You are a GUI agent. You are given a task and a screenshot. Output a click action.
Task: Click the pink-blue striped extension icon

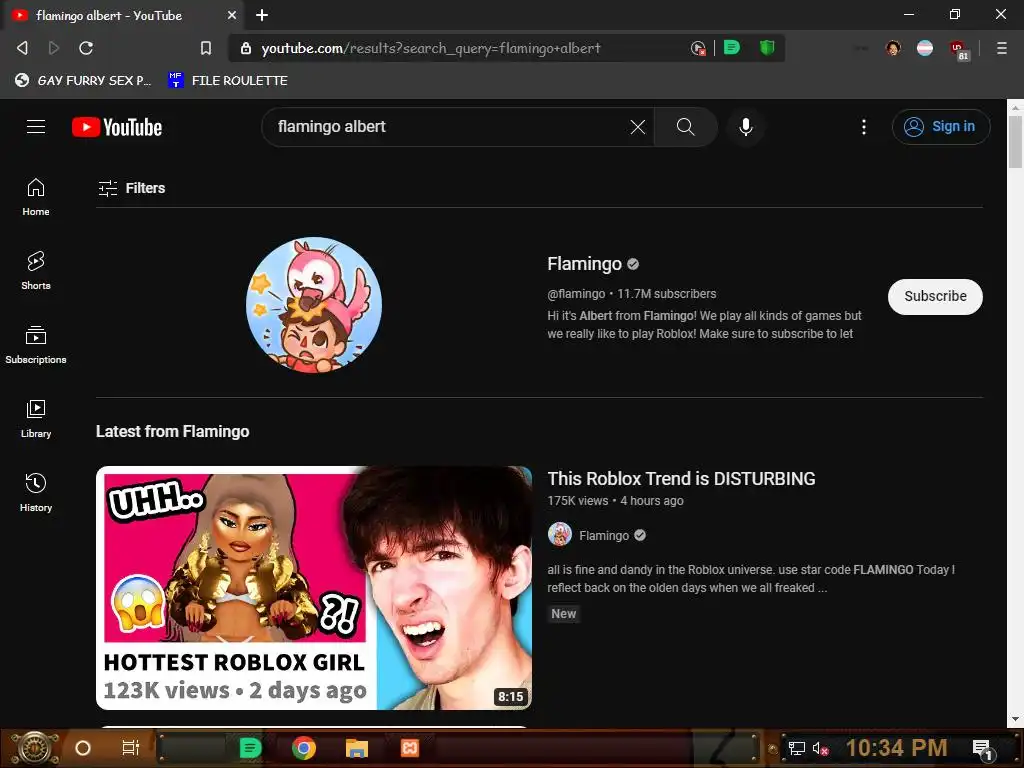pyautogui.click(x=925, y=48)
